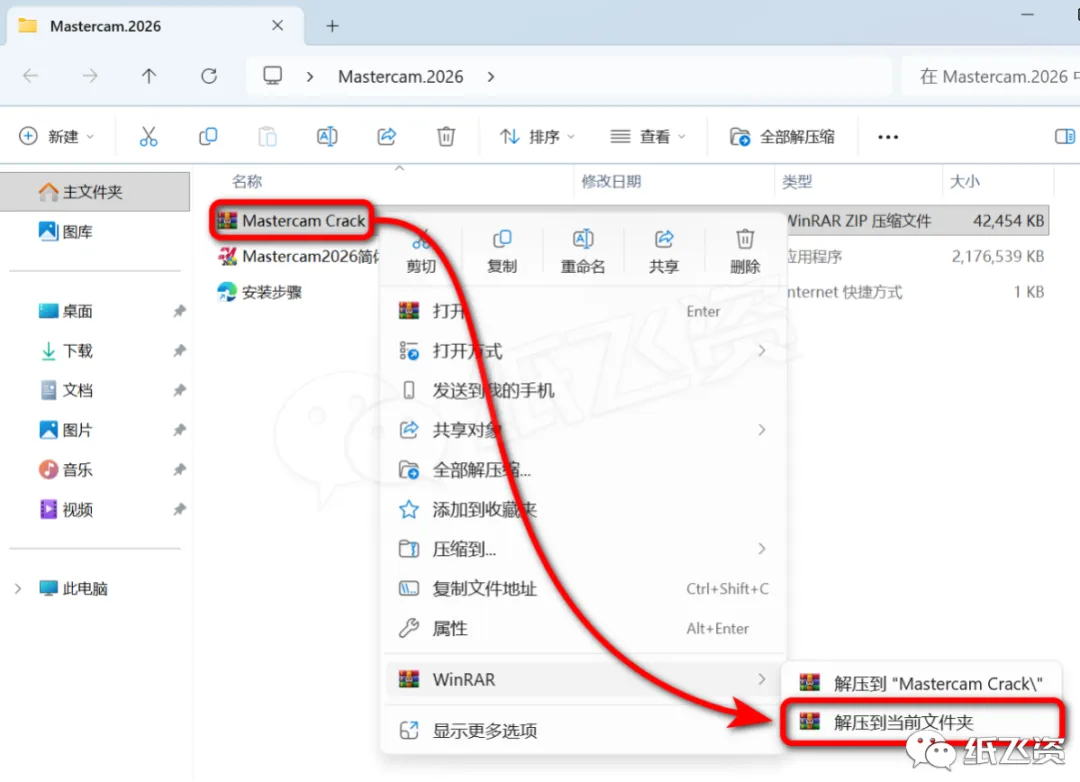Select 属性 in context menu

tap(584, 628)
